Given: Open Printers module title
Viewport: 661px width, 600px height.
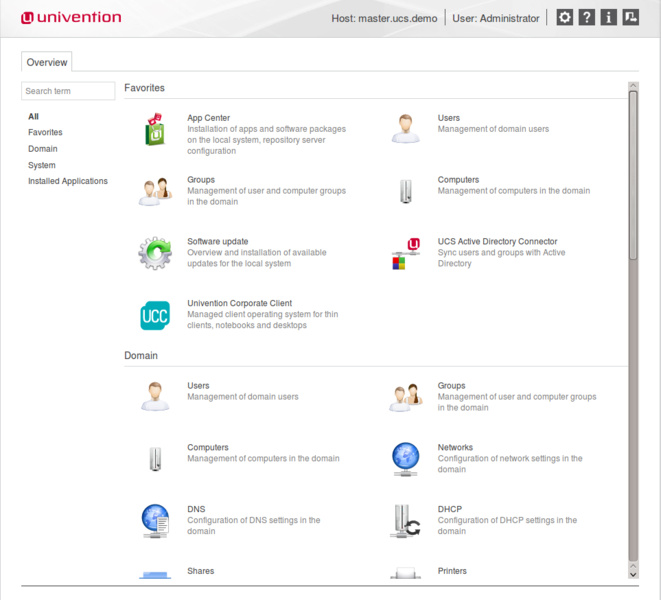Looking at the screenshot, I should pos(452,571).
